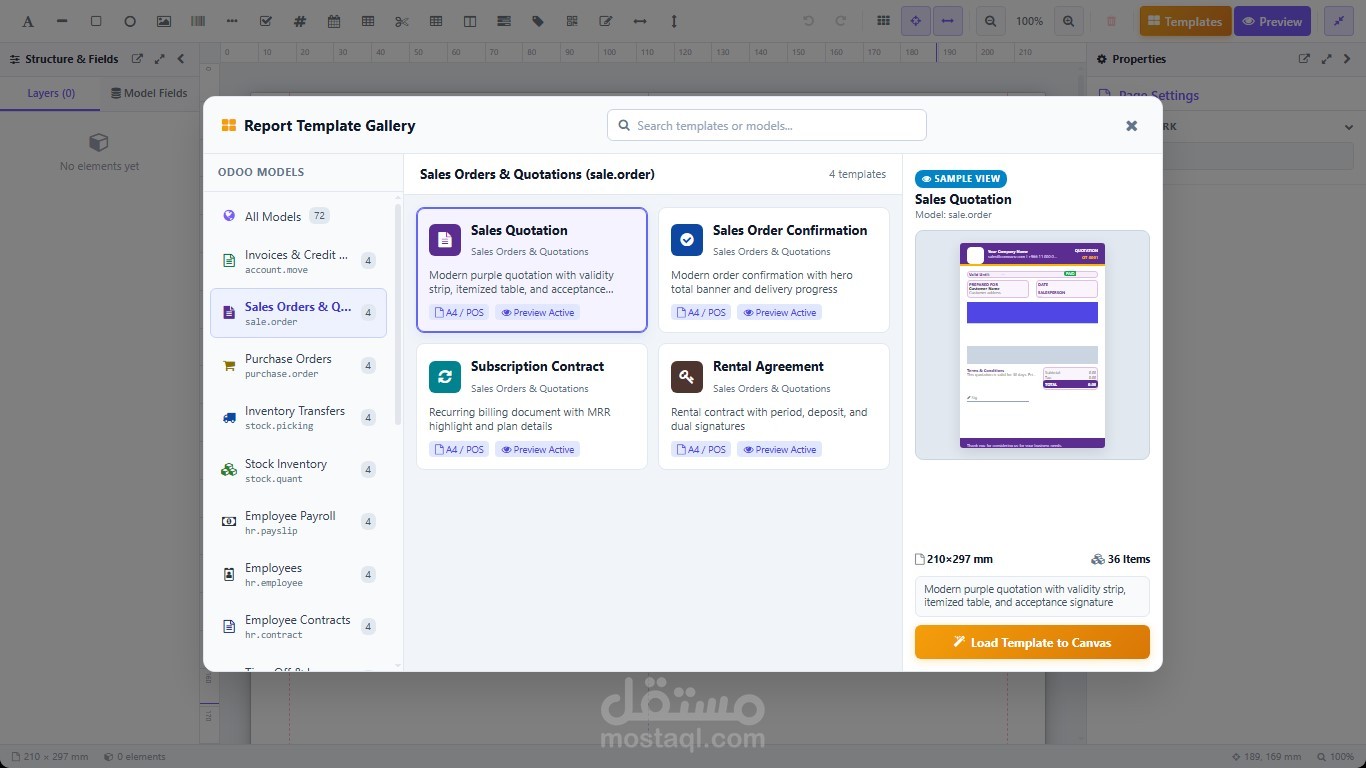Viewport: 1366px width, 768px height.
Task: Select the Tag element tool
Action: click(x=538, y=21)
